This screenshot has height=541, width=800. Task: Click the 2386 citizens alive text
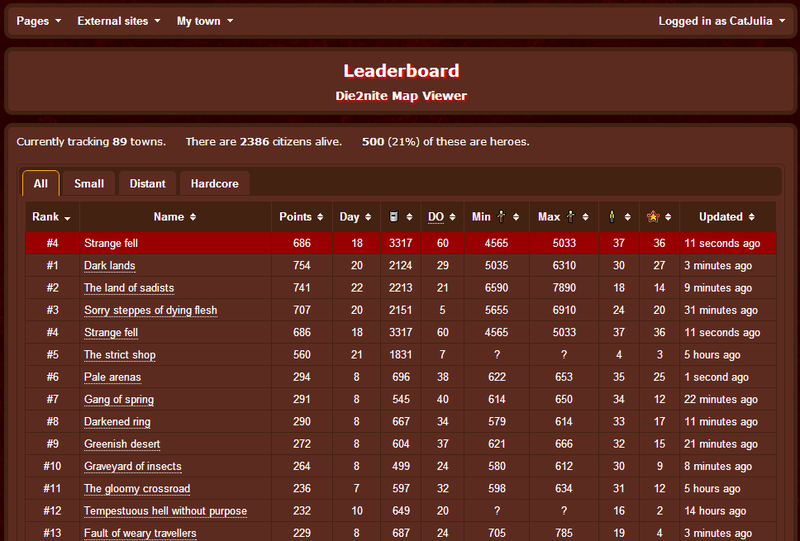coord(264,142)
